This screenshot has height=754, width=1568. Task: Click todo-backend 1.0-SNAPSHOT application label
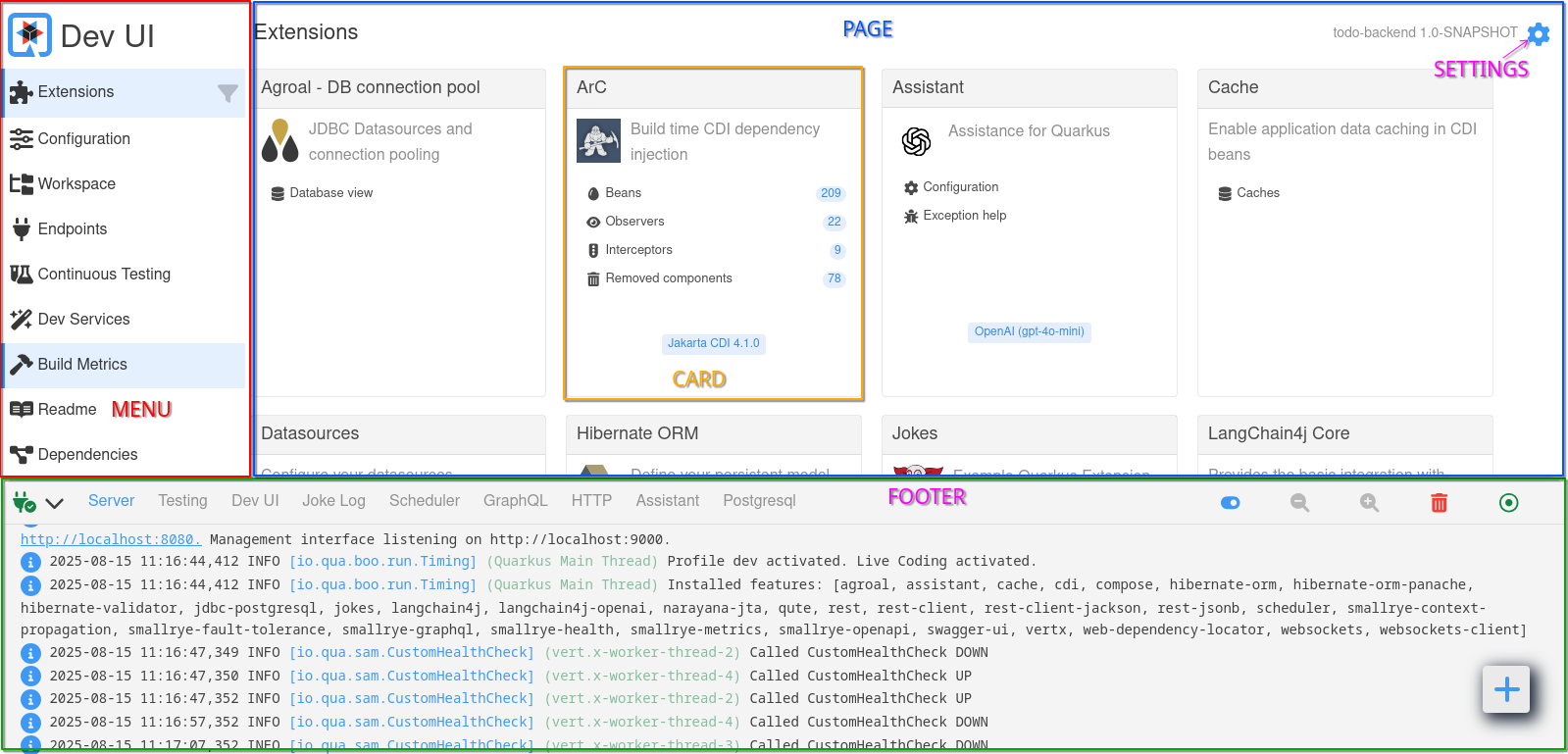pyautogui.click(x=1425, y=32)
